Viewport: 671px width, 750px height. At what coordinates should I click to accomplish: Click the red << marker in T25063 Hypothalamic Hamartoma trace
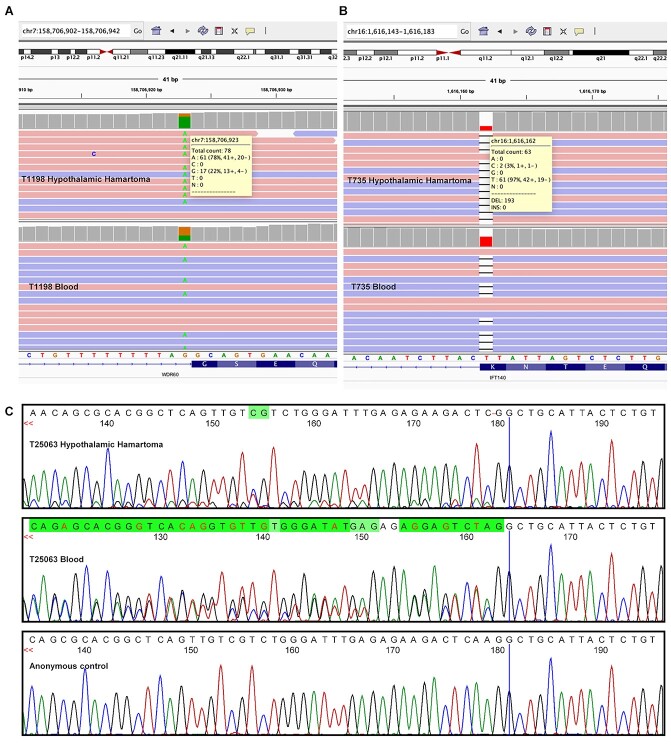(28, 423)
